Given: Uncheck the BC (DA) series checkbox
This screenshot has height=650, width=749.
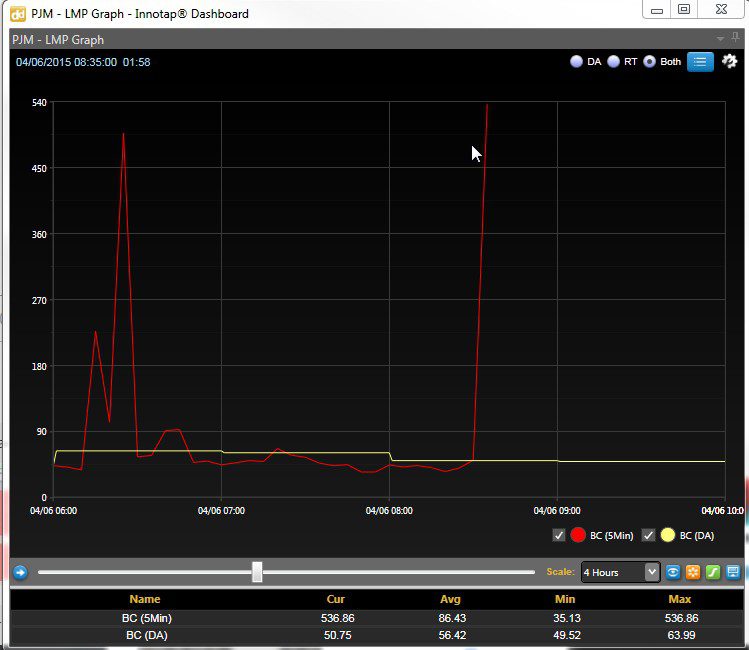Looking at the screenshot, I should click(x=648, y=535).
